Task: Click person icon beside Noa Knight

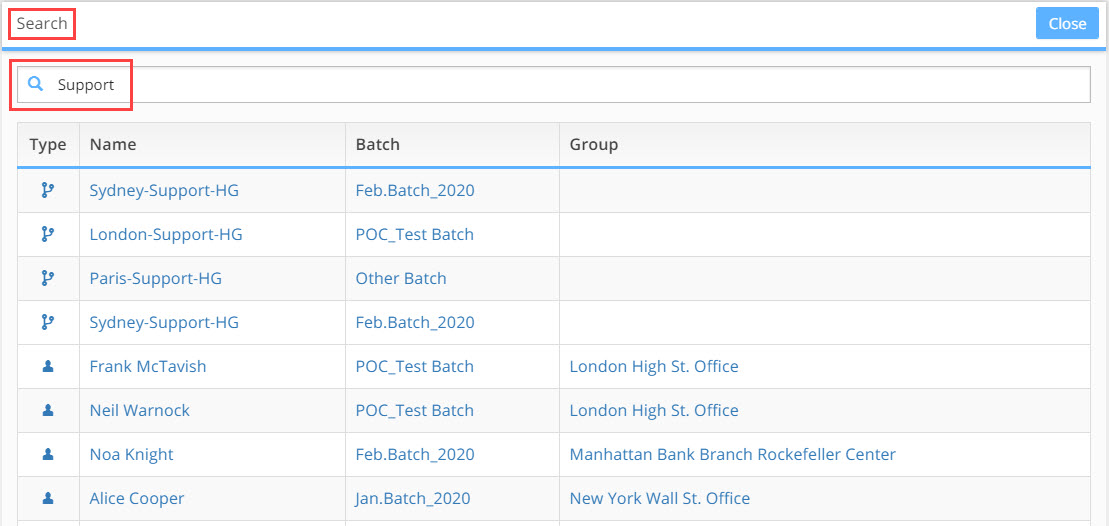Action: 48,454
